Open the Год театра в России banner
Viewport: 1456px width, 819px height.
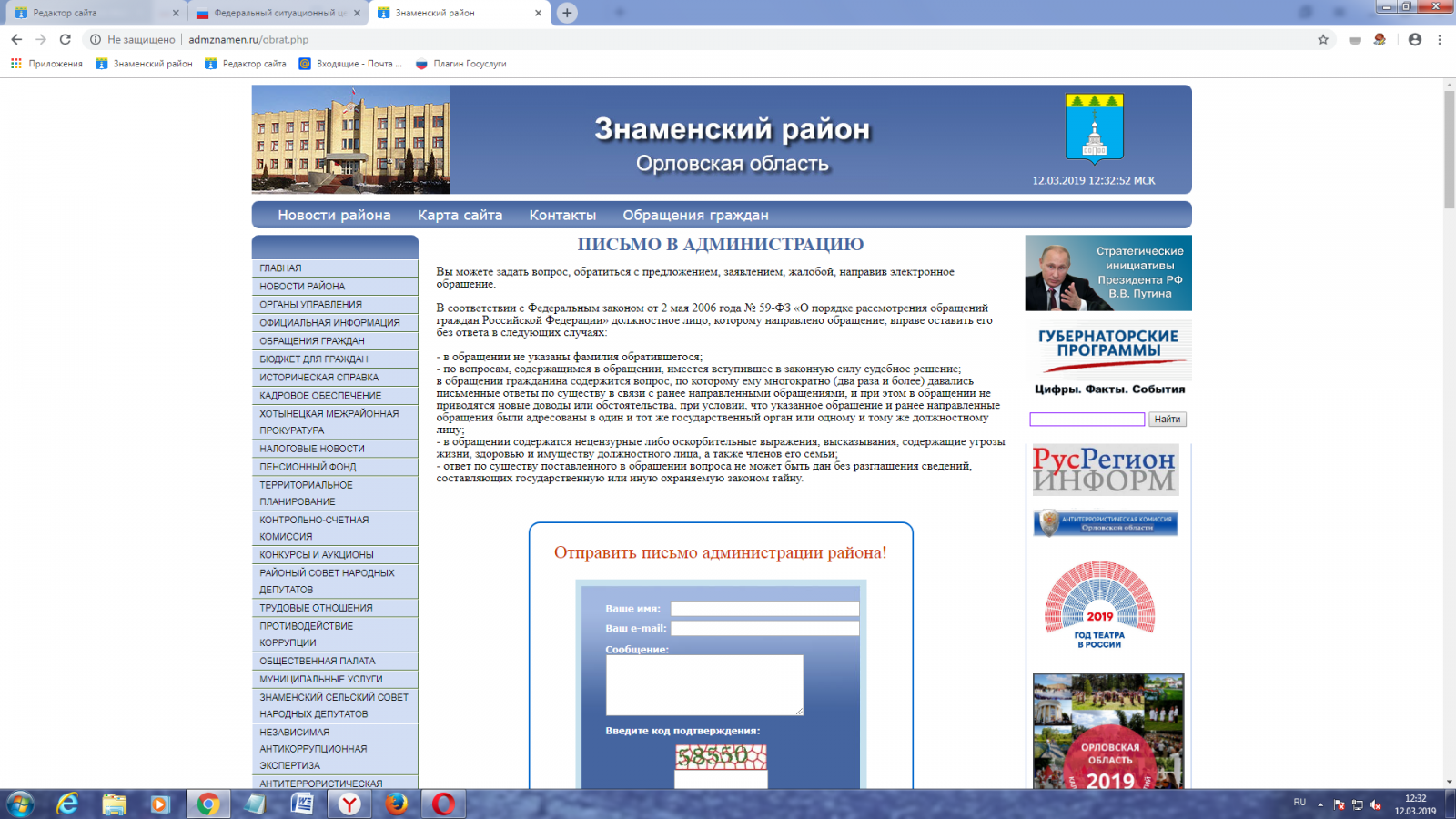pyautogui.click(x=1100, y=605)
